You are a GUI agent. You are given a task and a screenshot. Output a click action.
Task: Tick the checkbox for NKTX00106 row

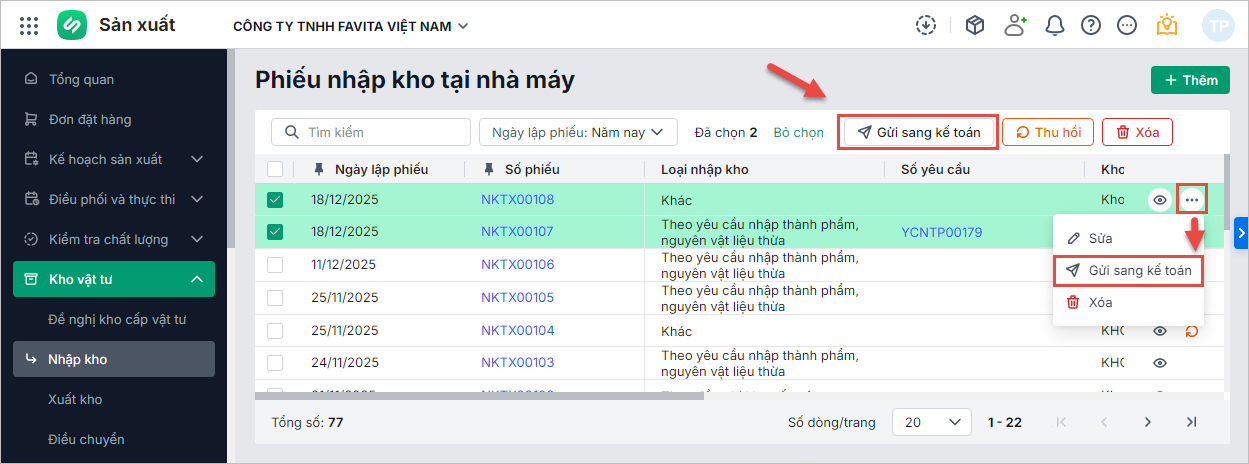click(275, 265)
